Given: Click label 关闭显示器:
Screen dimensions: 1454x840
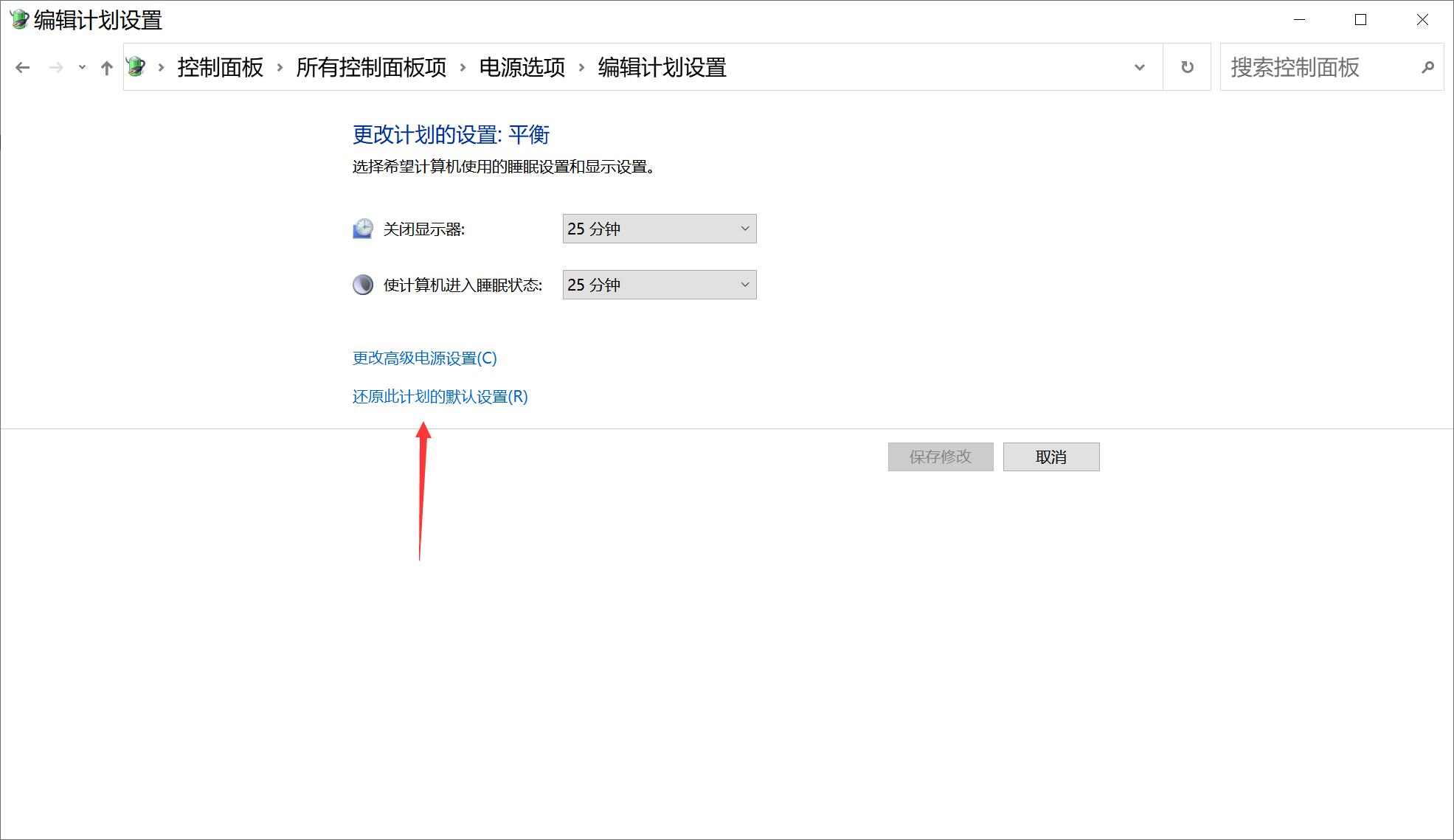Looking at the screenshot, I should [424, 229].
